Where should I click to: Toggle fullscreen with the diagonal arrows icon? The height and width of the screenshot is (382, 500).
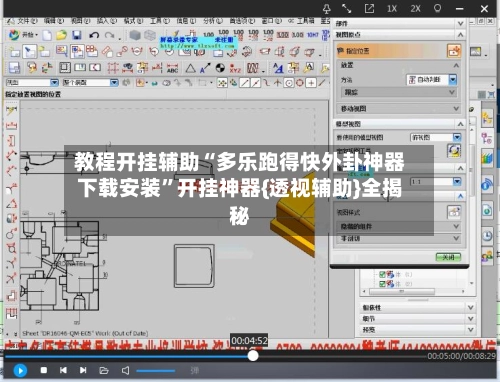click(347, 8)
